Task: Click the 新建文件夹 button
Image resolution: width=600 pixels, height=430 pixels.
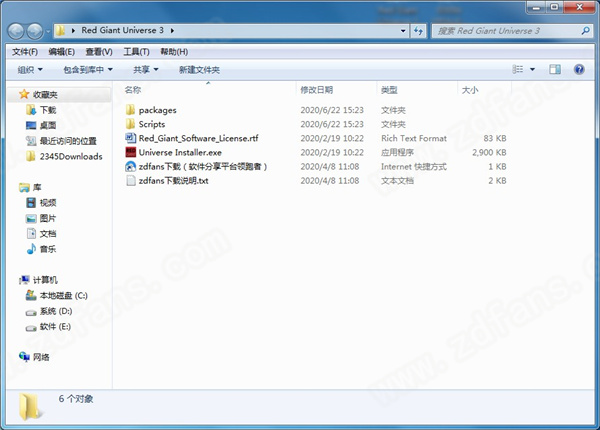Action: (199, 70)
